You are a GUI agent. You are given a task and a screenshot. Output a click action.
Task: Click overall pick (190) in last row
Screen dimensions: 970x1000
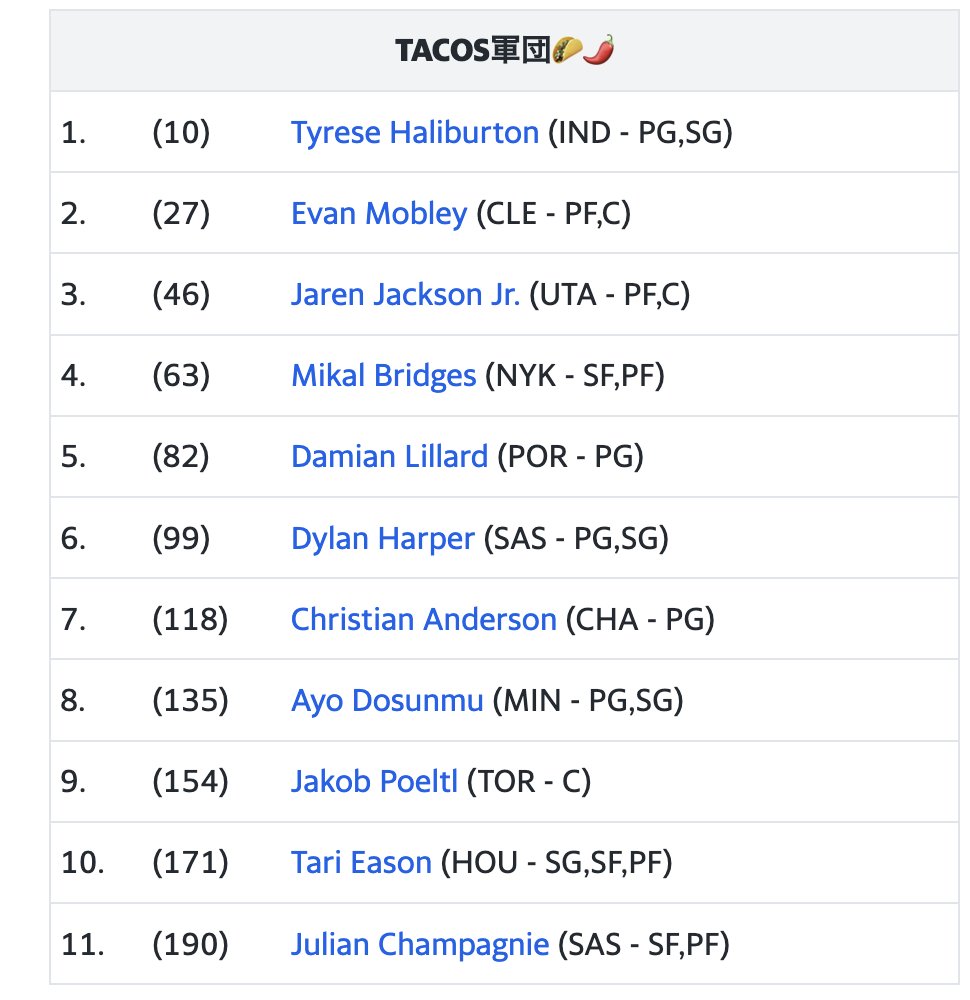[x=190, y=944]
